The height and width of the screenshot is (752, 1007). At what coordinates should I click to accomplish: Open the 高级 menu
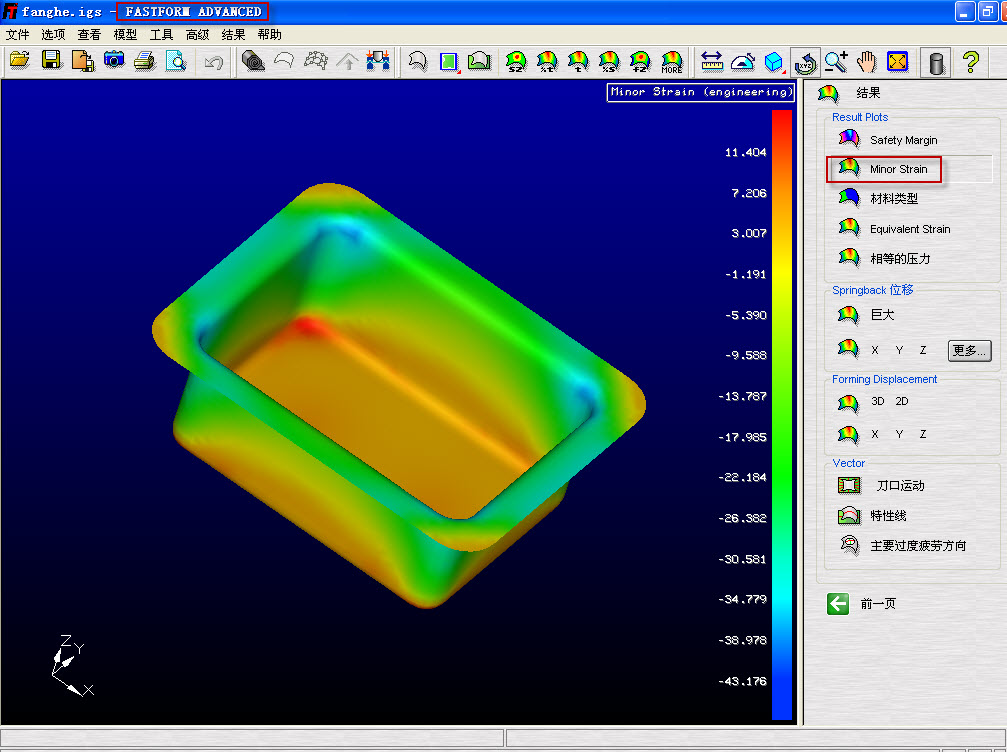(197, 35)
